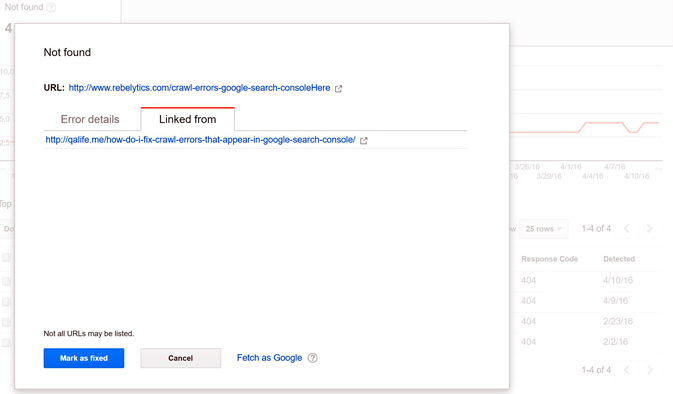Click help icon next to Fetch as Google
This screenshot has width=673, height=394.
pos(313,358)
